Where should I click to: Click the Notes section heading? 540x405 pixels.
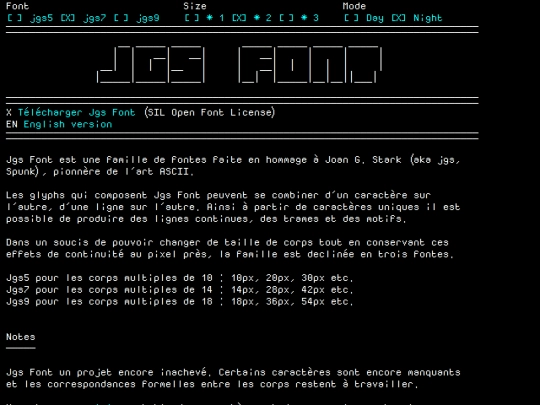tap(21, 337)
